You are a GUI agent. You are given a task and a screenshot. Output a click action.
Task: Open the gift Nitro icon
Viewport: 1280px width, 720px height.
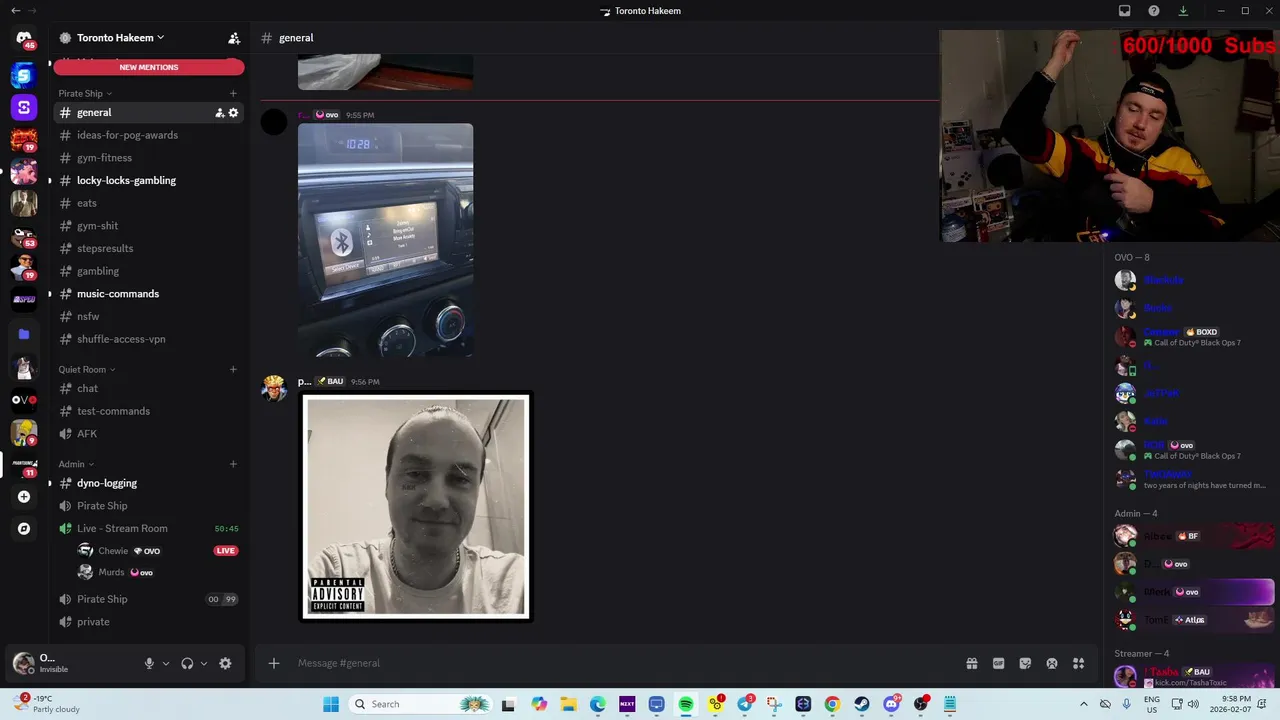(x=971, y=663)
